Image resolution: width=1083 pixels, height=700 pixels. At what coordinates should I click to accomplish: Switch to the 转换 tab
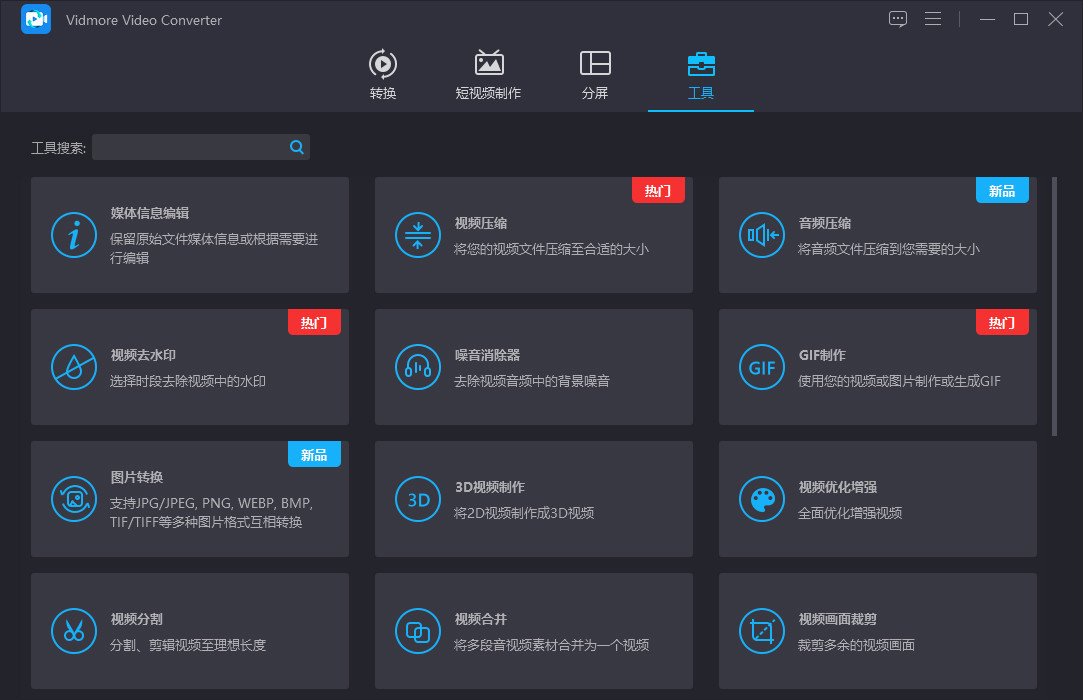(x=383, y=75)
